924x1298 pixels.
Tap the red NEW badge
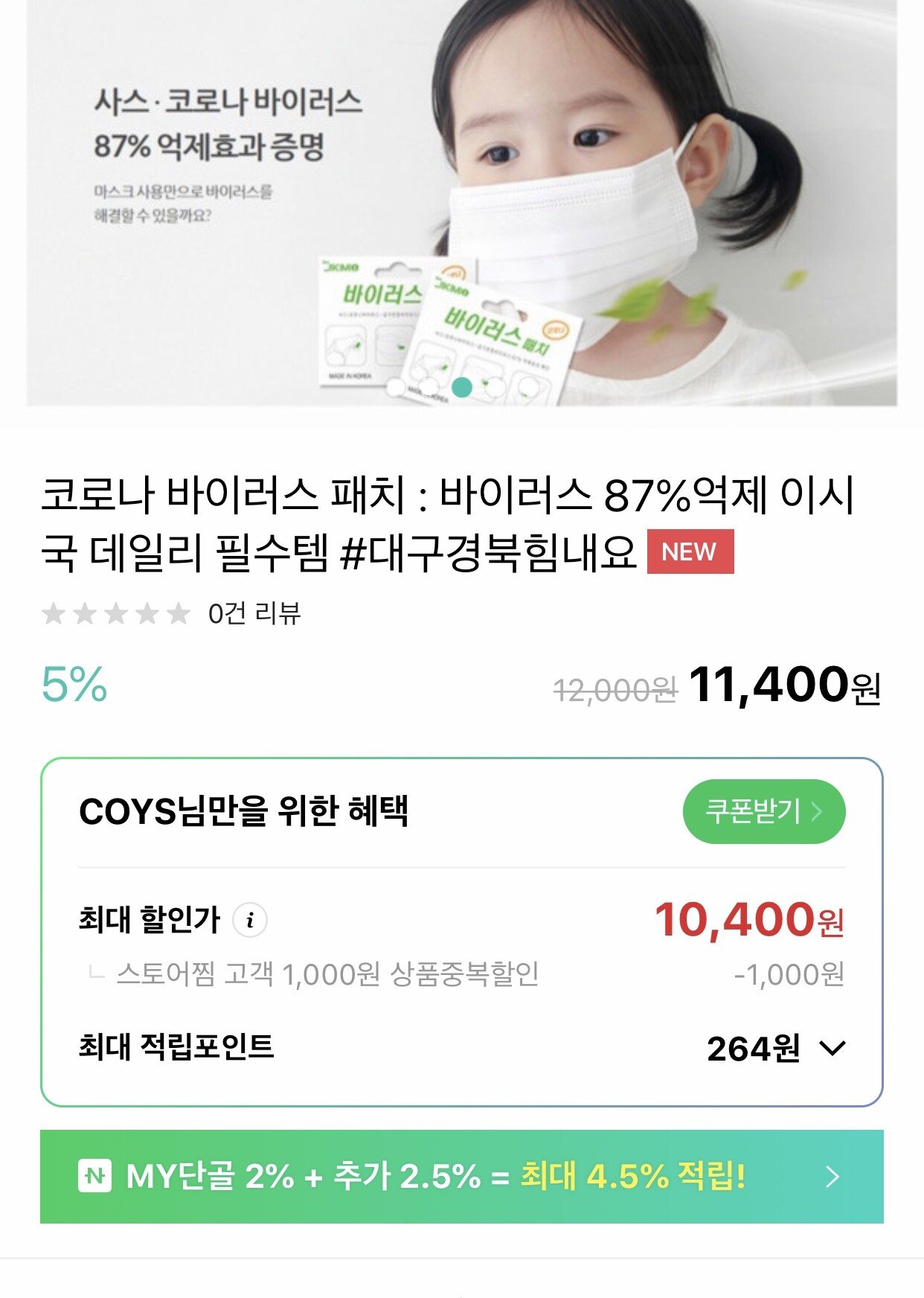point(690,552)
